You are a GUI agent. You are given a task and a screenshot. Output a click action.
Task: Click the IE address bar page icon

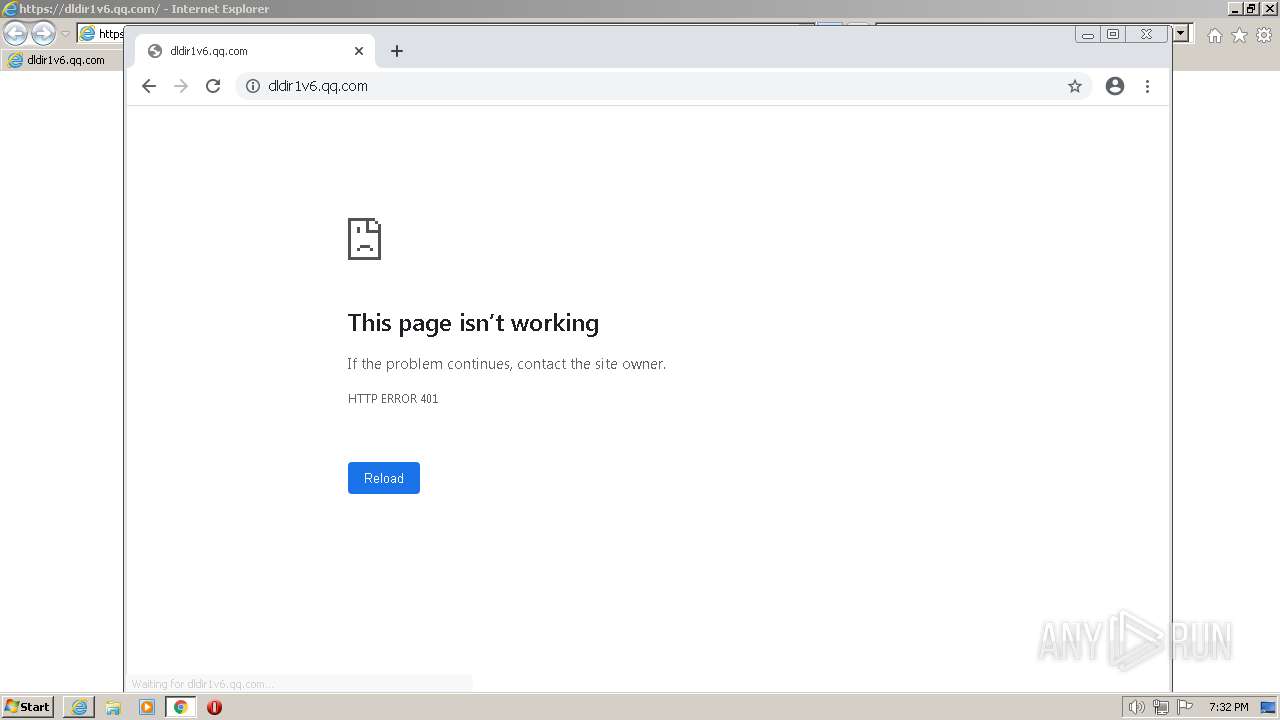tap(88, 33)
